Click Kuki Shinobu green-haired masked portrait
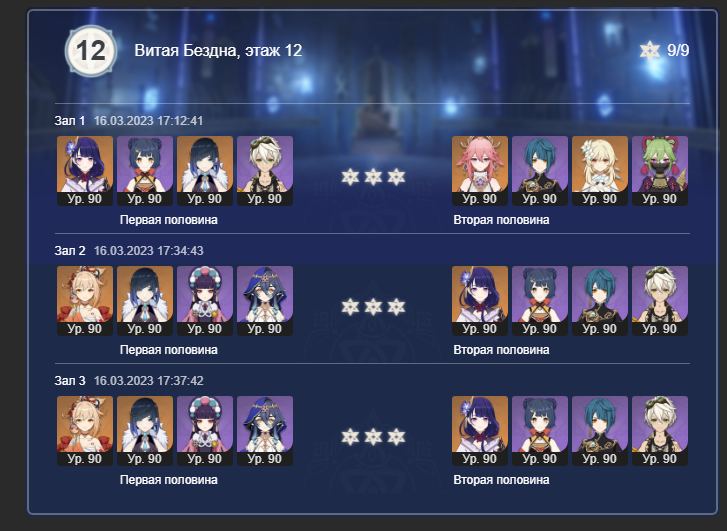 click(660, 171)
